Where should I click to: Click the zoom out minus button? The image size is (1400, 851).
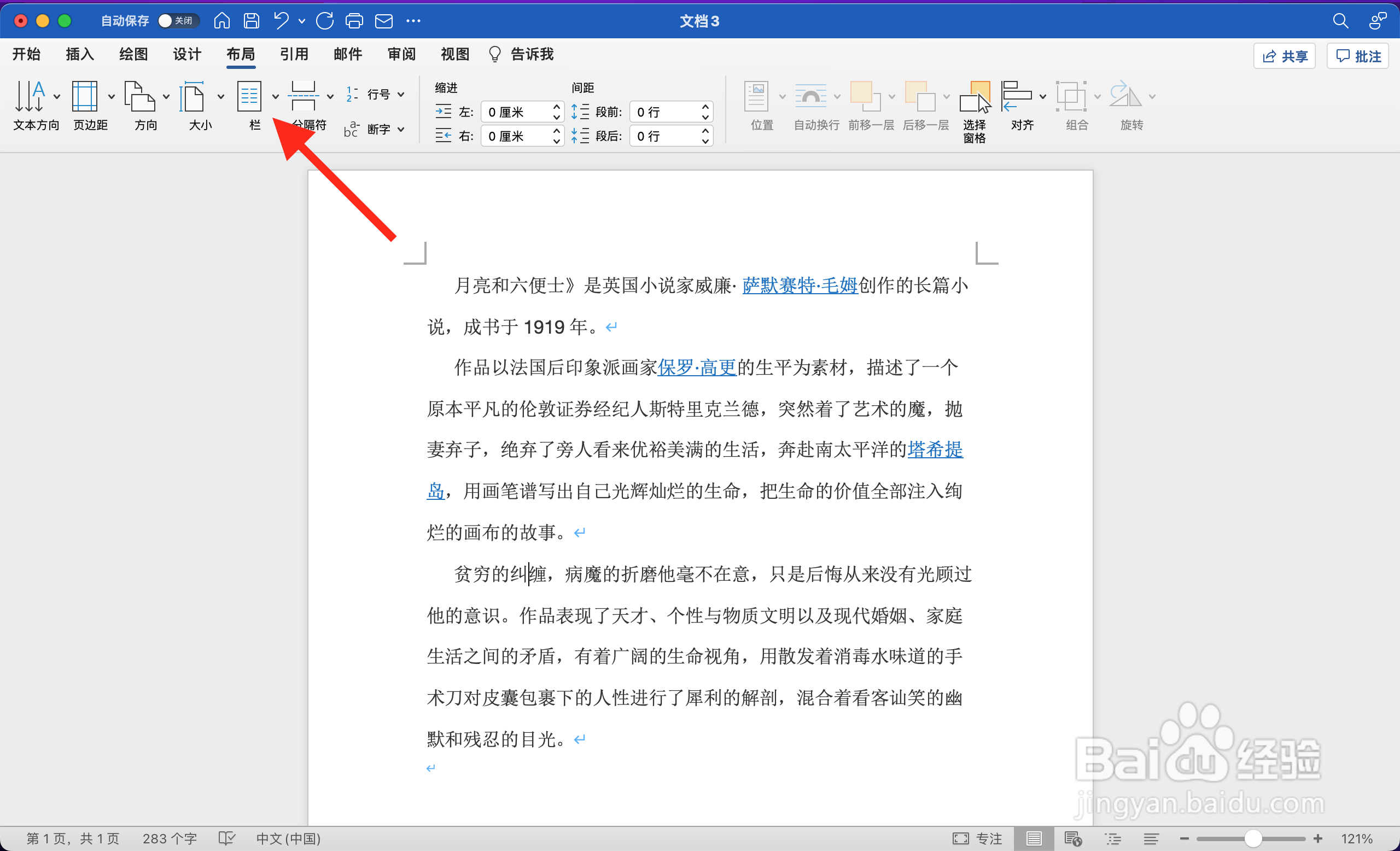[1184, 838]
